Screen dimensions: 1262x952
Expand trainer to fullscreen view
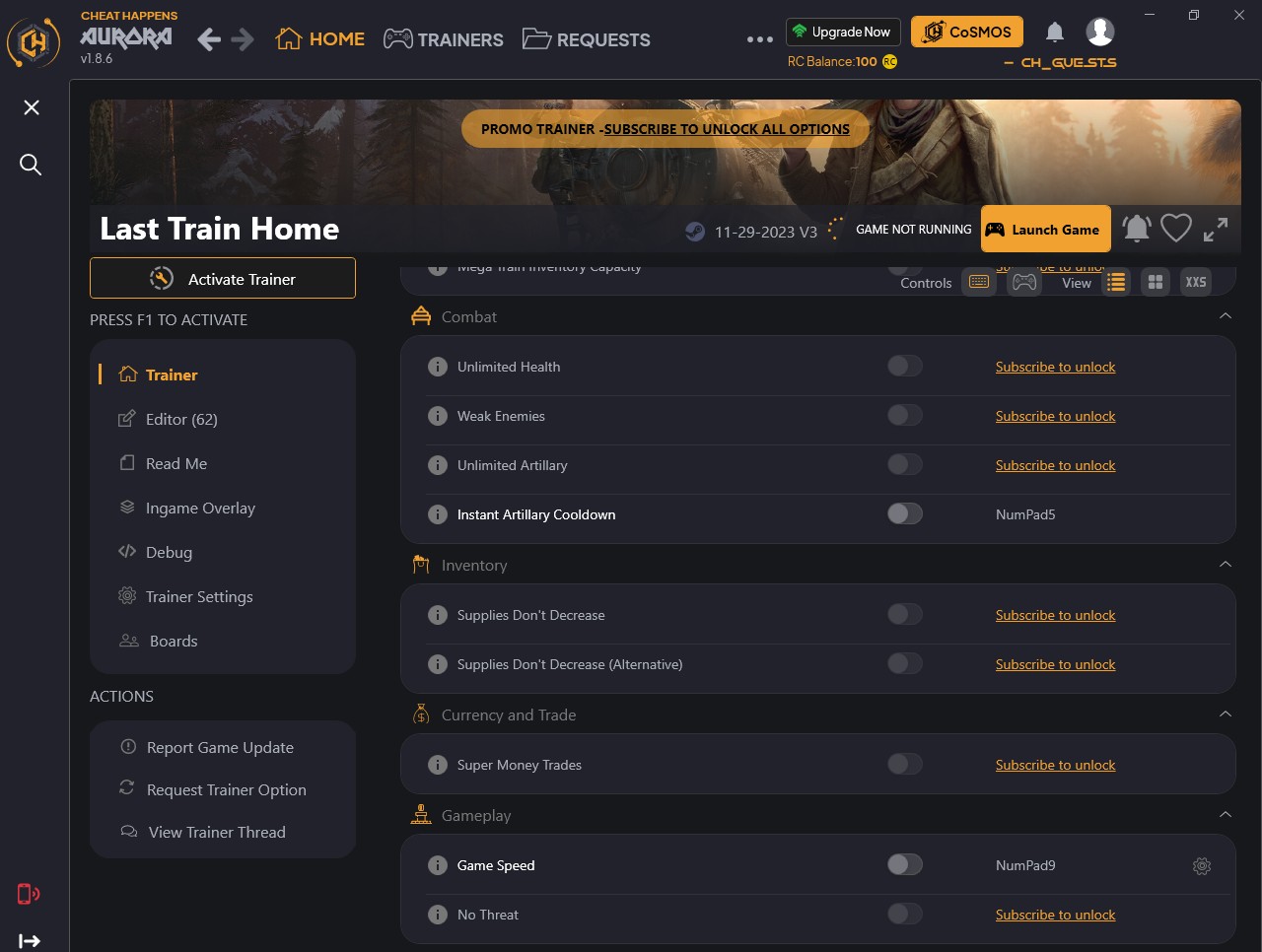[x=1216, y=229]
